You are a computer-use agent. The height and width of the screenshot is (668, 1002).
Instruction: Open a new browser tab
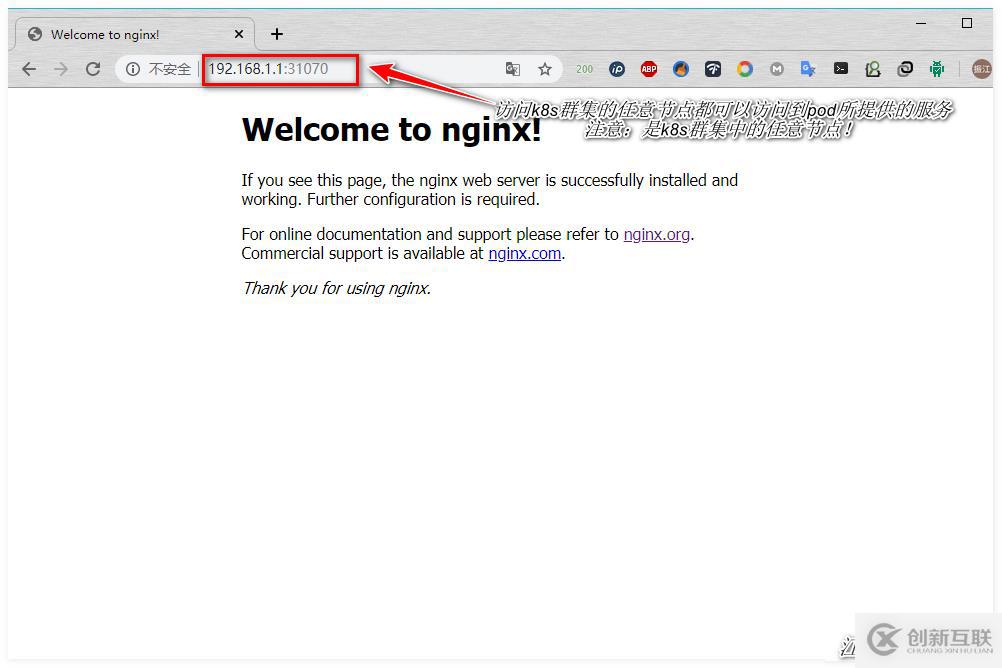click(x=277, y=35)
